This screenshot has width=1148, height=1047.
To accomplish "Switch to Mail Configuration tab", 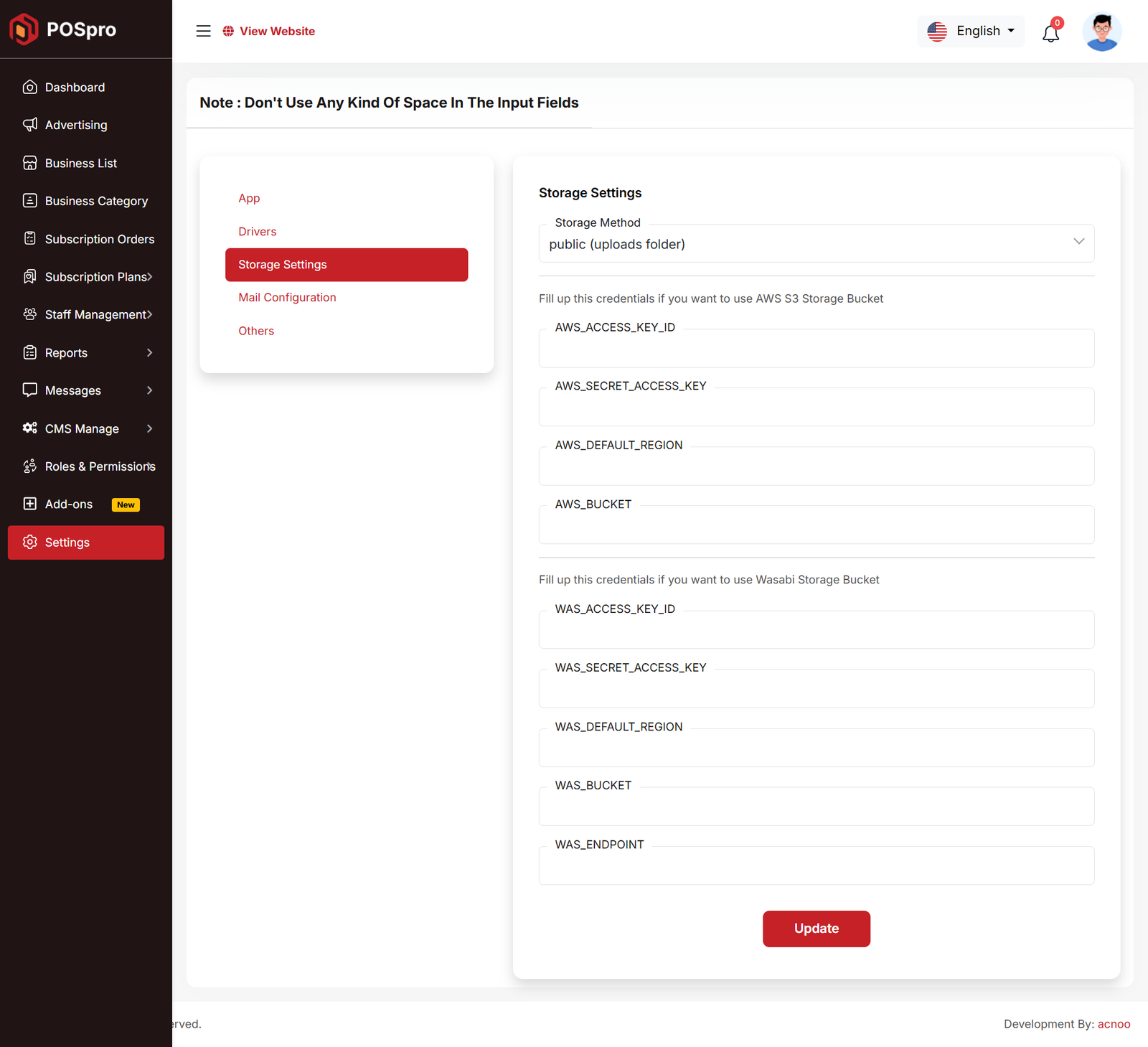I will 287,297.
